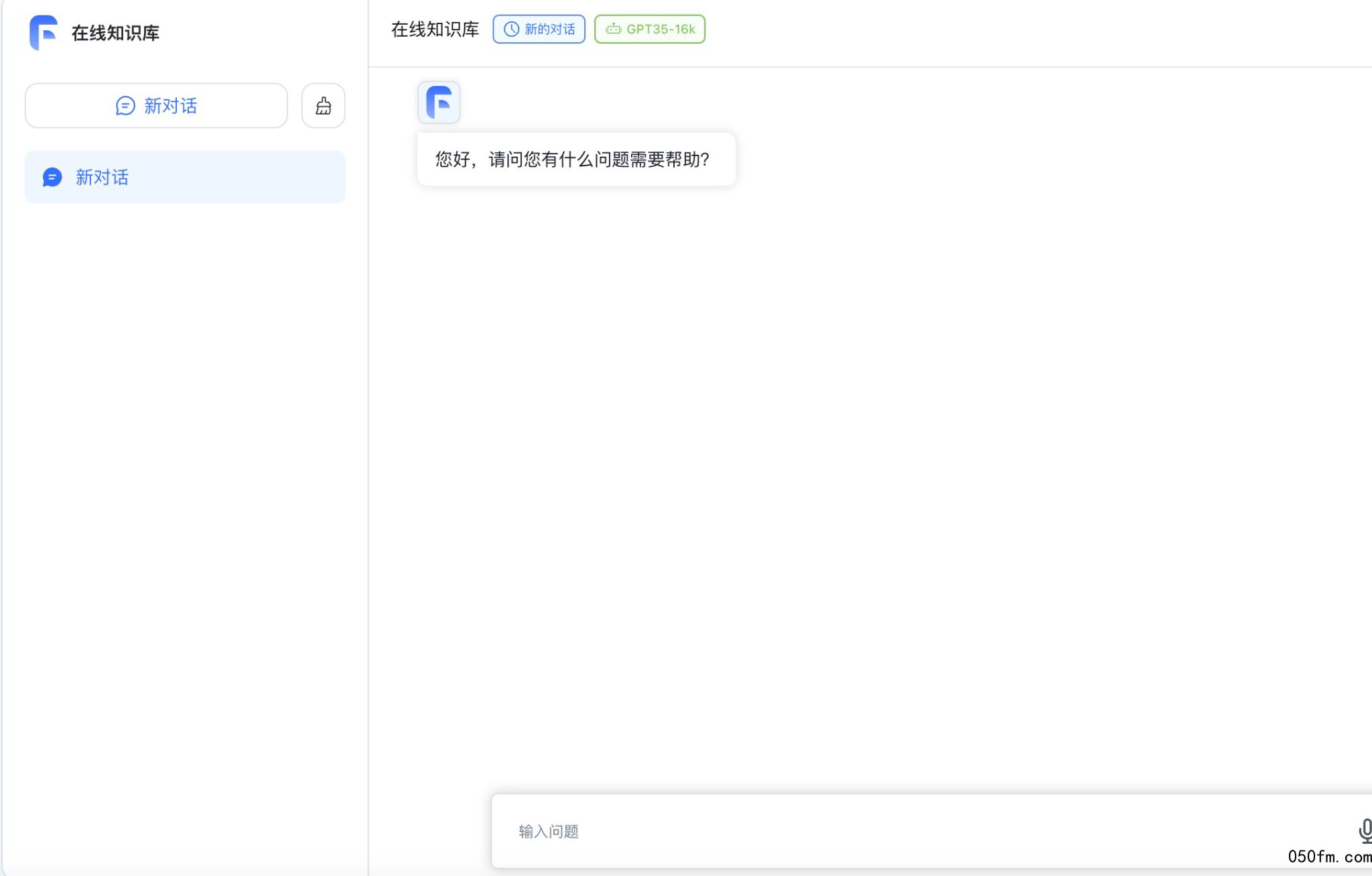
Task: Click the robot icon in GPT35-16k tag
Action: [613, 29]
